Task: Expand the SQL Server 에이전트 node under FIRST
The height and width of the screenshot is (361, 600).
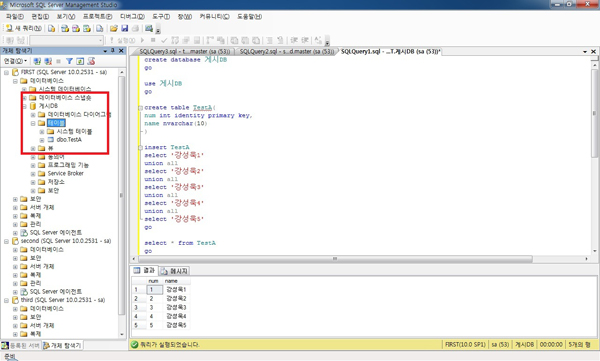Action: click(x=15, y=233)
